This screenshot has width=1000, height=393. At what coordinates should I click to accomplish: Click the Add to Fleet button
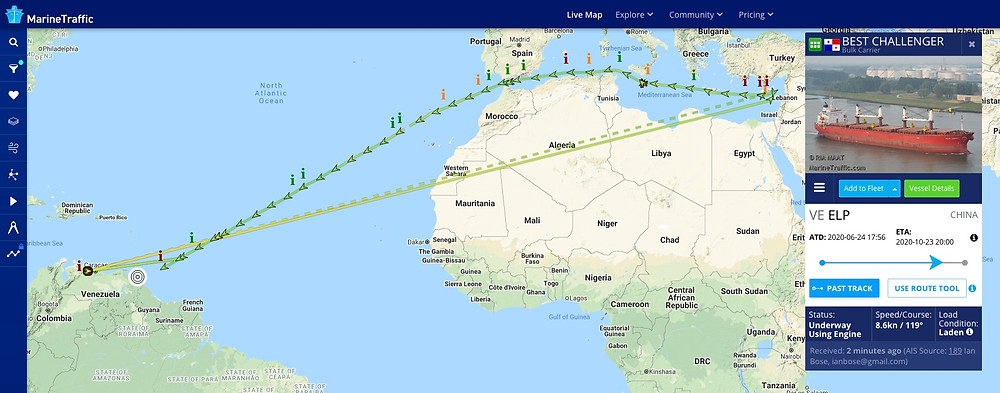864,188
